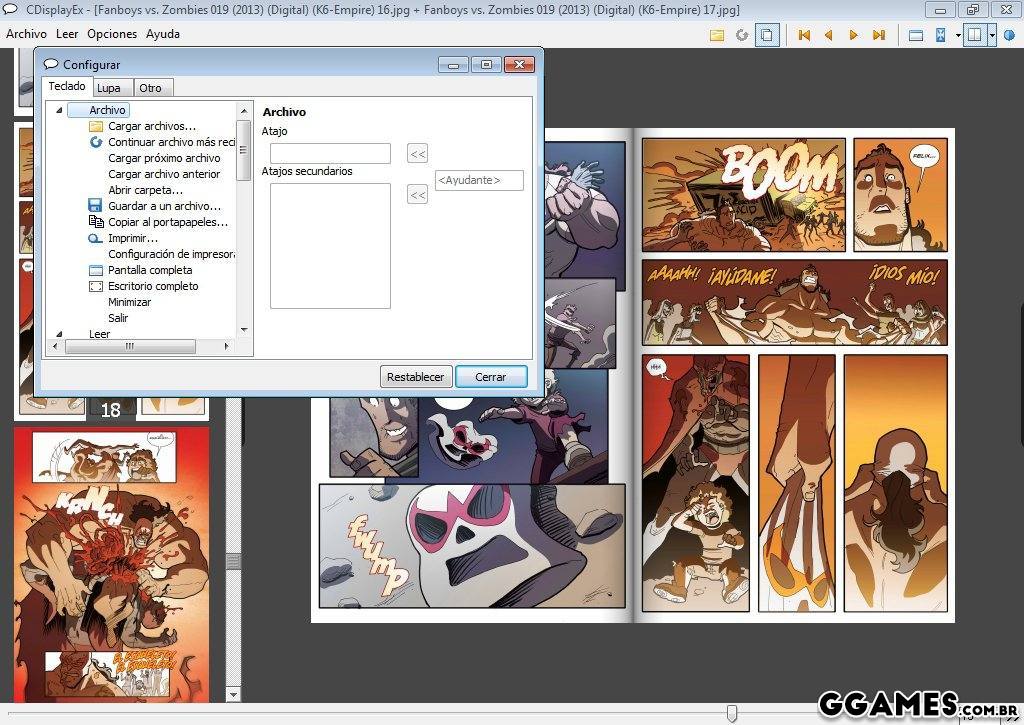The width and height of the screenshot is (1024, 725).
Task: Click the gray reload arrow toolbar icon
Action: (742, 35)
